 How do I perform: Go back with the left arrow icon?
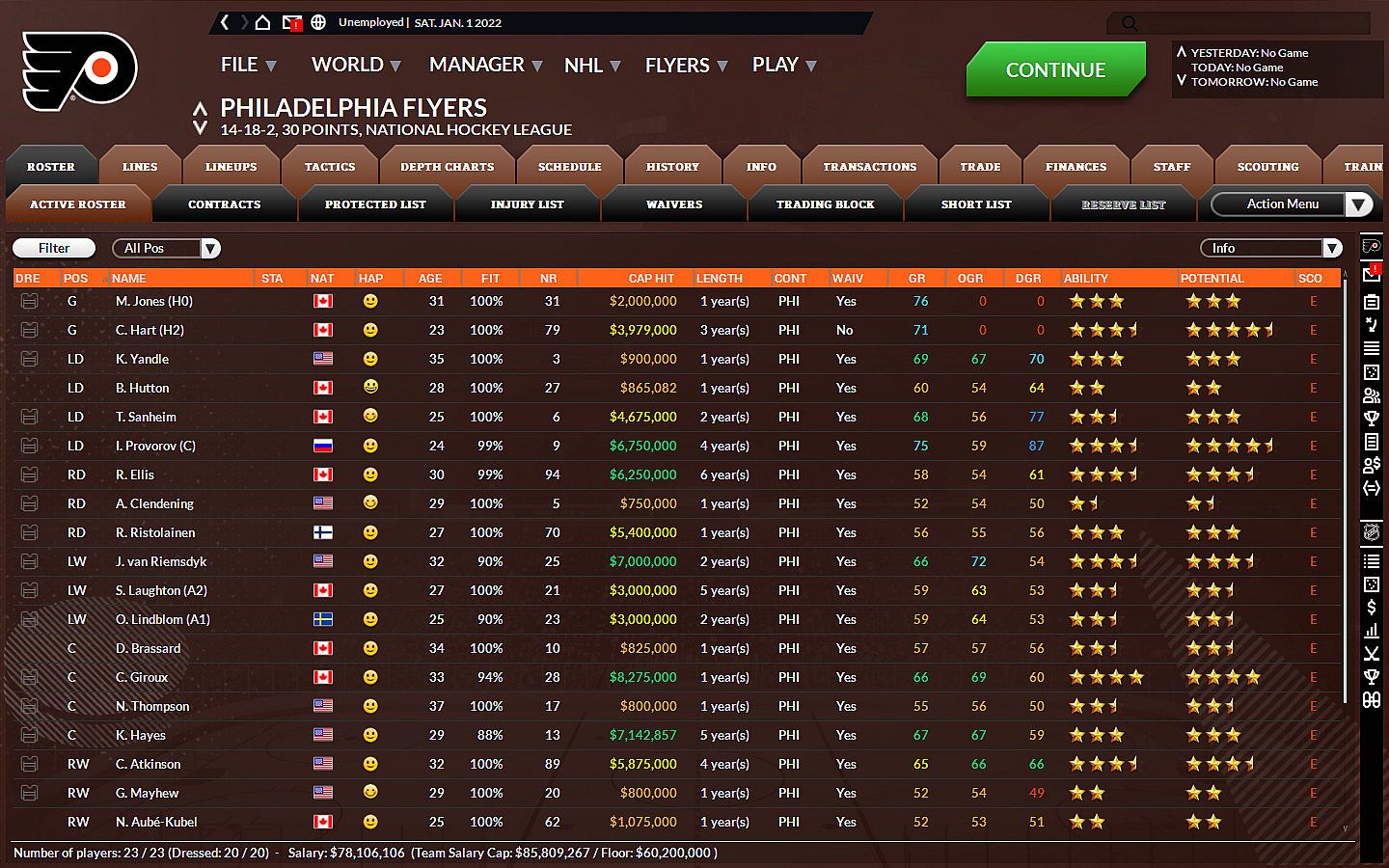(x=225, y=22)
